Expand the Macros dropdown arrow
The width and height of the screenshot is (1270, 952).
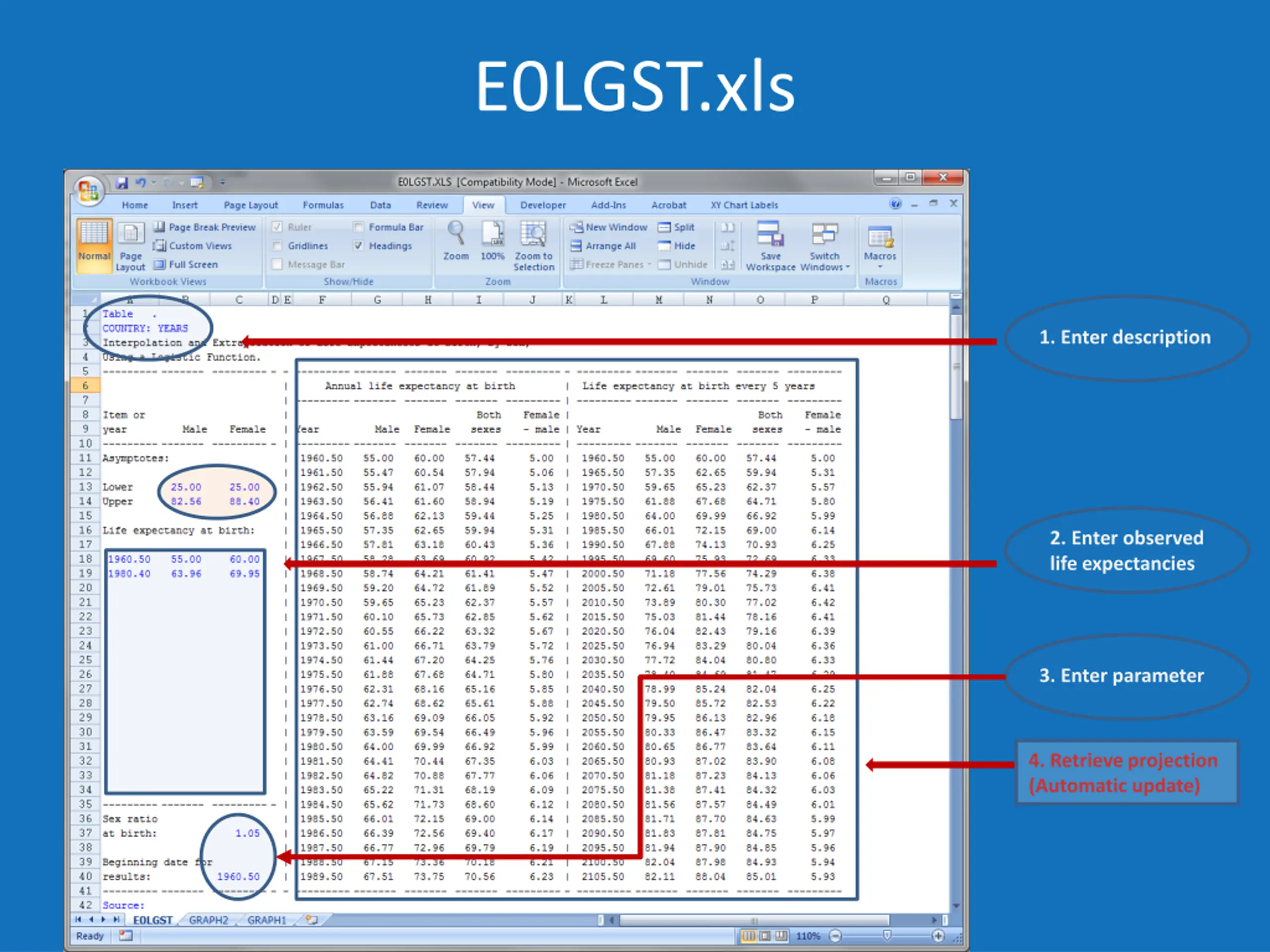(x=880, y=267)
